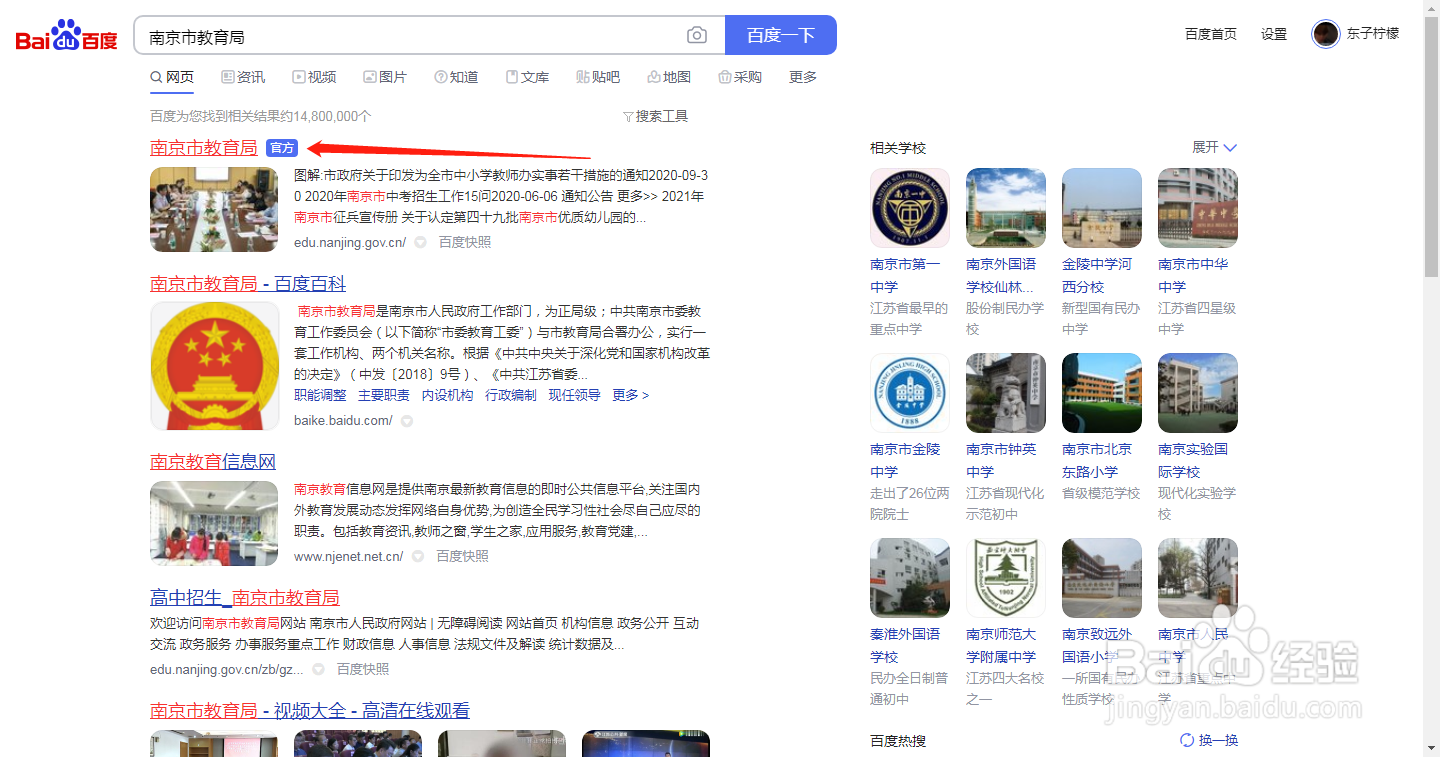Open 搜索工具 filter
Viewport: 1440px width, 757px height.
(x=655, y=116)
